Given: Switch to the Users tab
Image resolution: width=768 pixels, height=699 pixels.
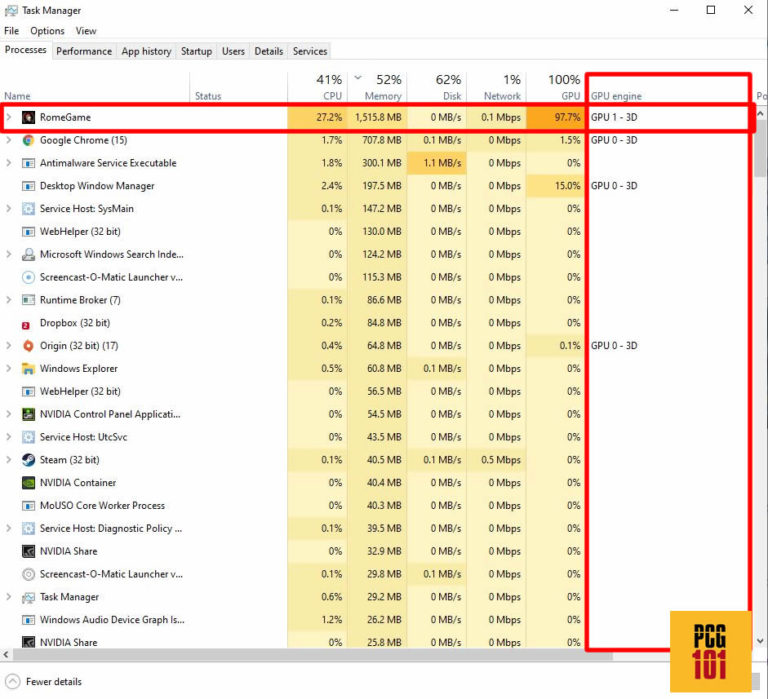Looking at the screenshot, I should pyautogui.click(x=233, y=51).
